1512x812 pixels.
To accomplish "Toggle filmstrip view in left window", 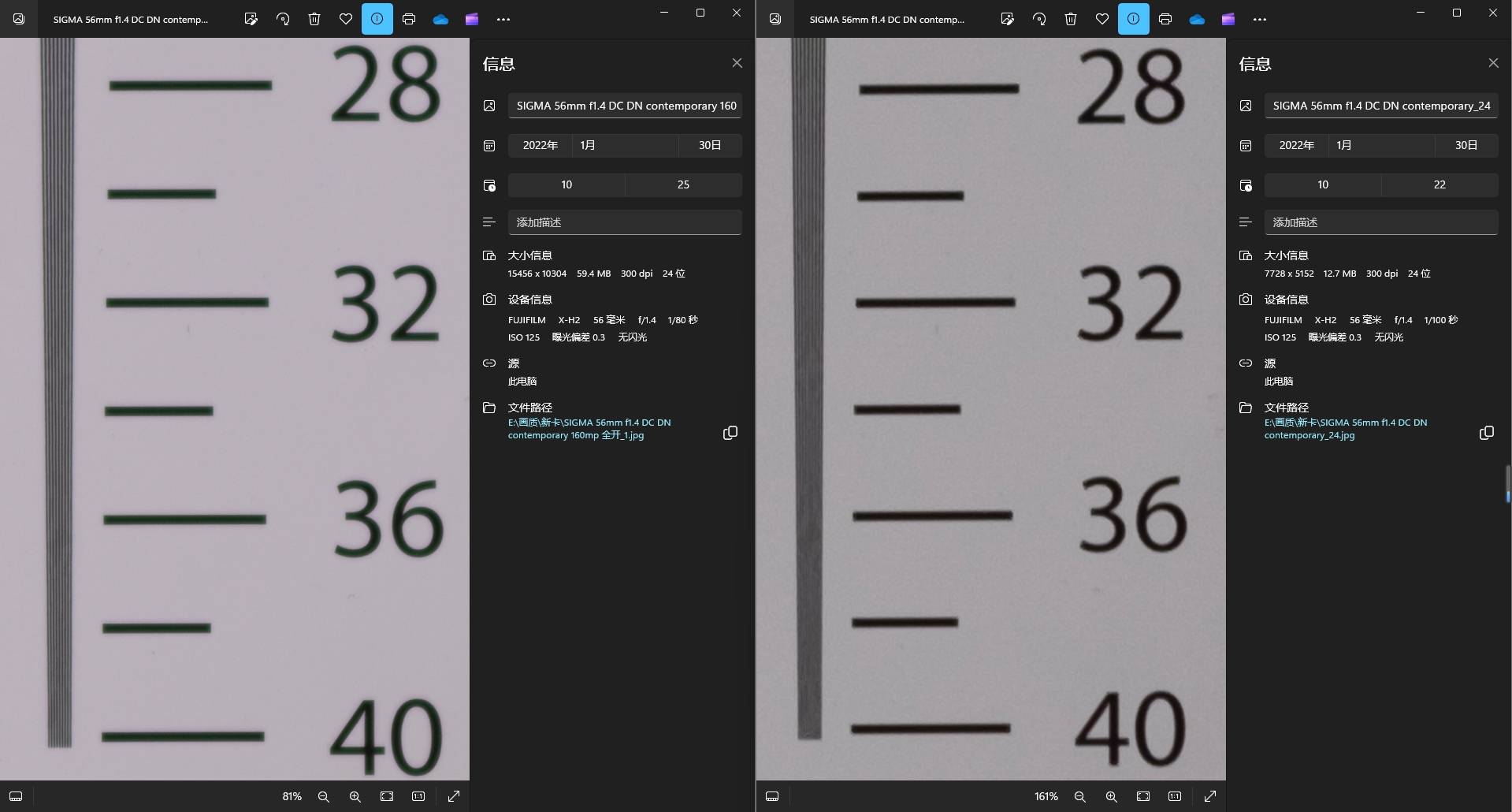I will (x=16, y=796).
